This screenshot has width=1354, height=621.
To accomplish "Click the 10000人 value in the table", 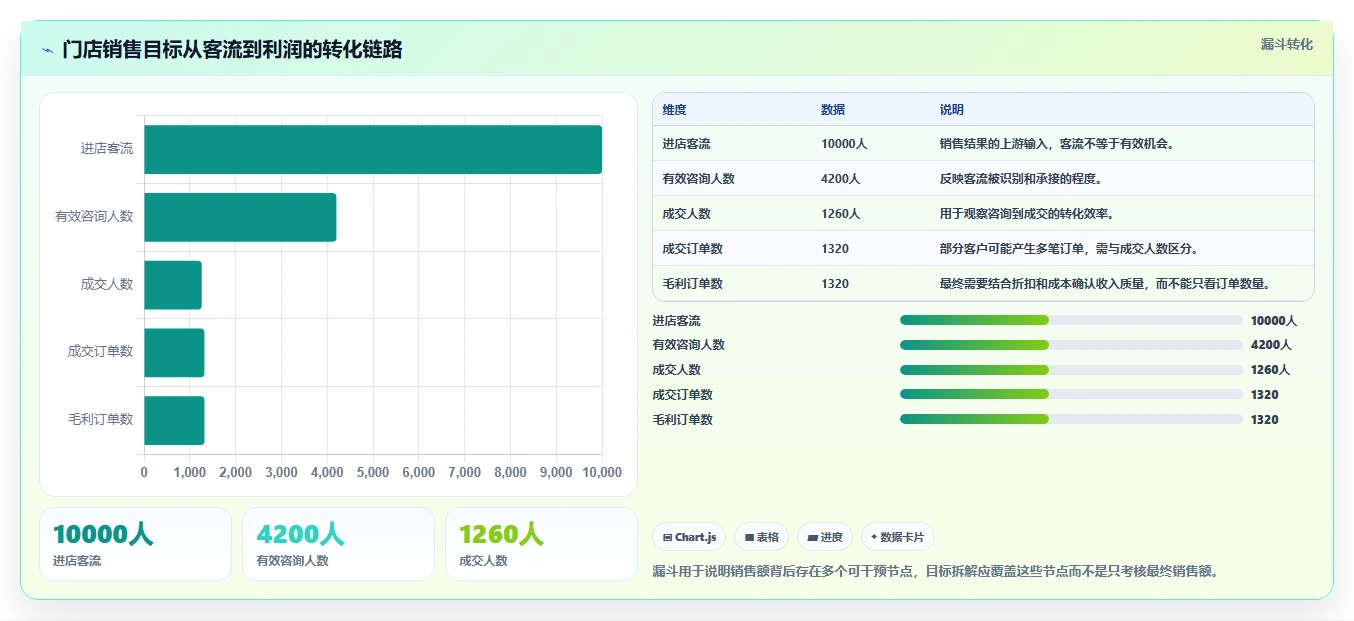I will (844, 144).
